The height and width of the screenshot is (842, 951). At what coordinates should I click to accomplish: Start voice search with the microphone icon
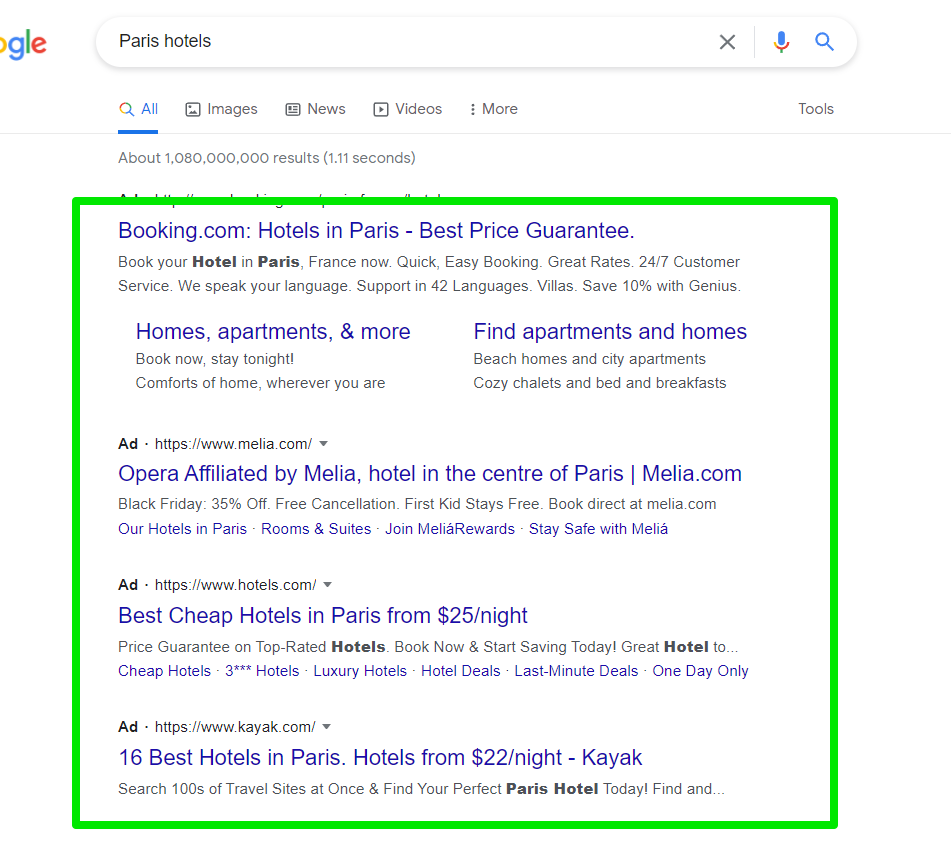(x=781, y=42)
